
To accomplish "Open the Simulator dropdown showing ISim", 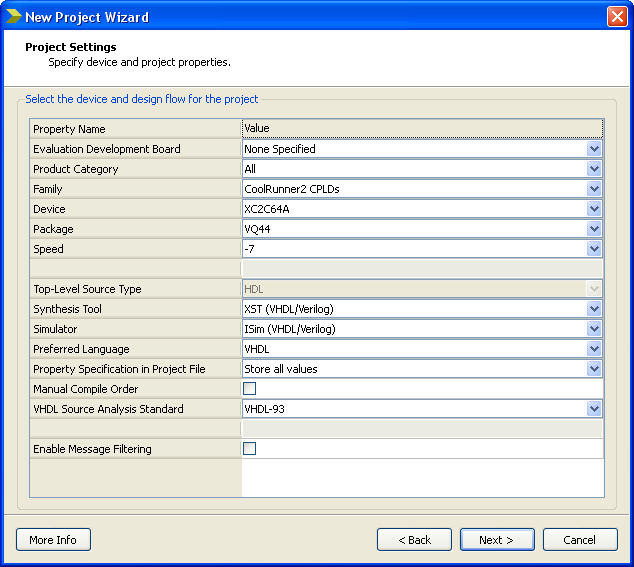I will pyautogui.click(x=594, y=329).
